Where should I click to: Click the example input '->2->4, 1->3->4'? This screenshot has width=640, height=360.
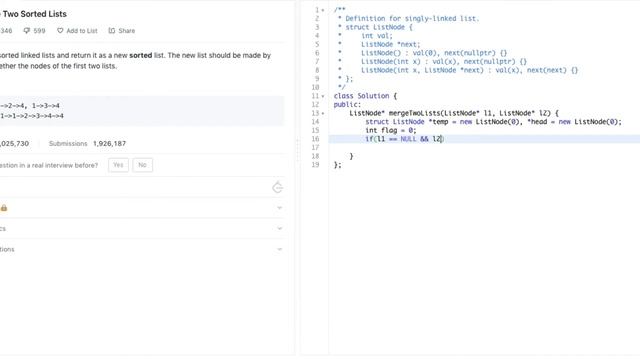click(30, 106)
